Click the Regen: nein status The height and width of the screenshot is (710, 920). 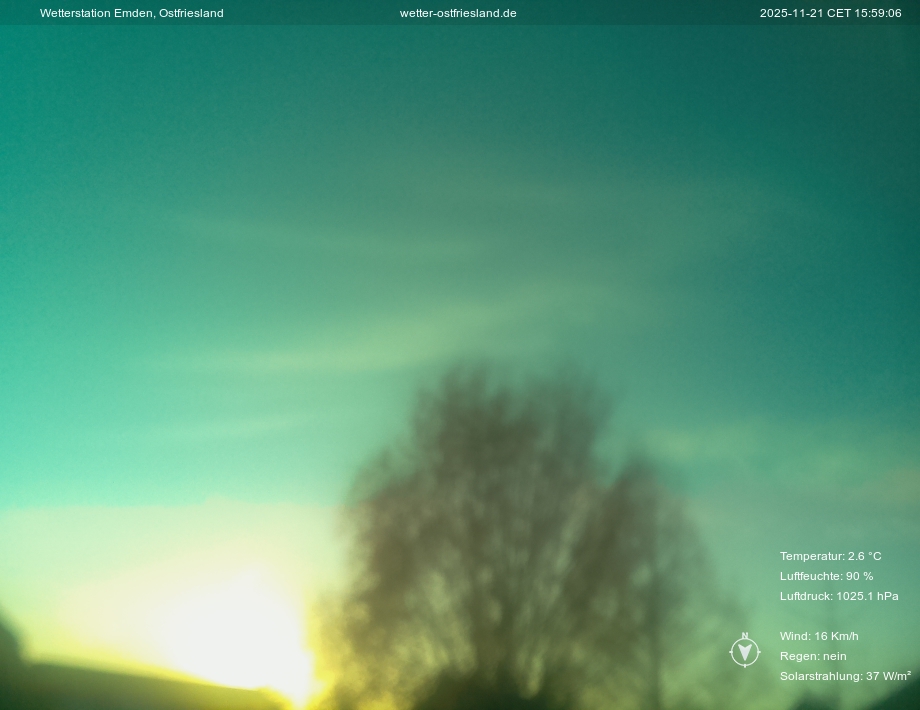[x=813, y=656]
